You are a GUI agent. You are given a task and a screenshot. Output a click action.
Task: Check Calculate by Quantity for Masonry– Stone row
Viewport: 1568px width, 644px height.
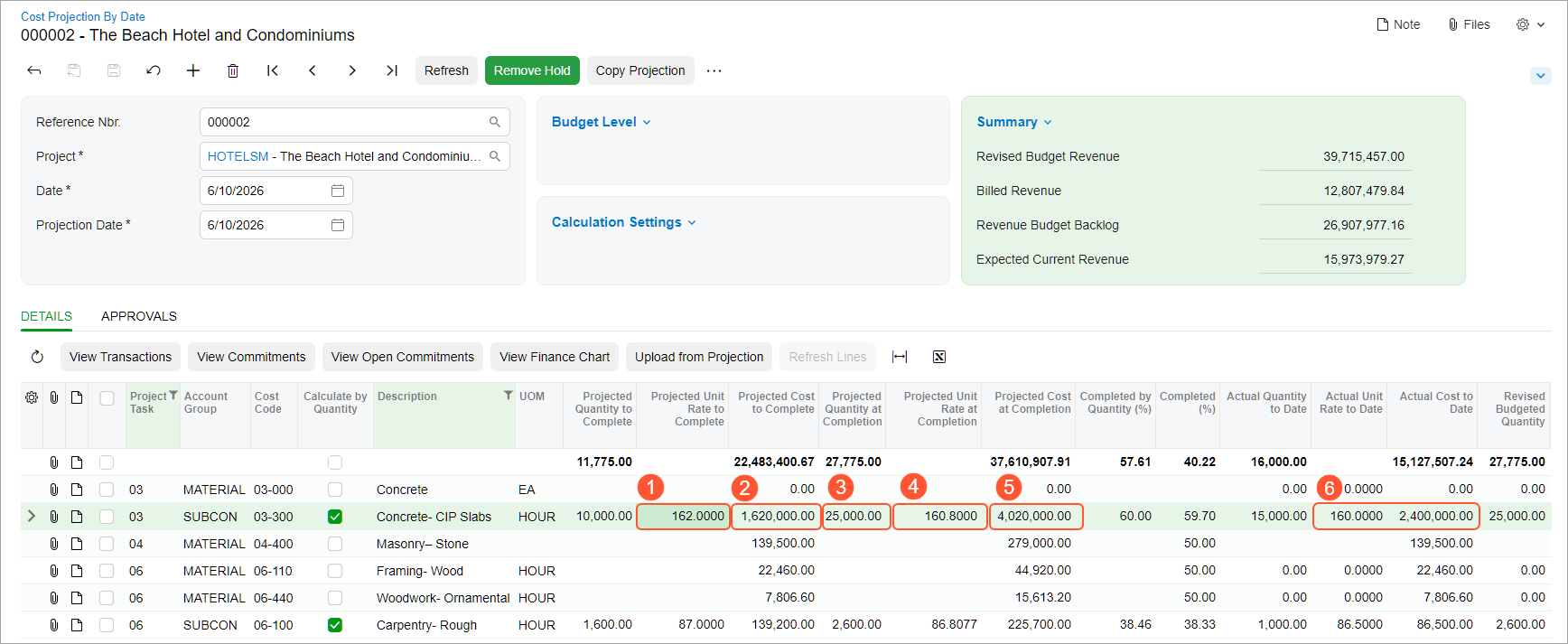[335, 544]
